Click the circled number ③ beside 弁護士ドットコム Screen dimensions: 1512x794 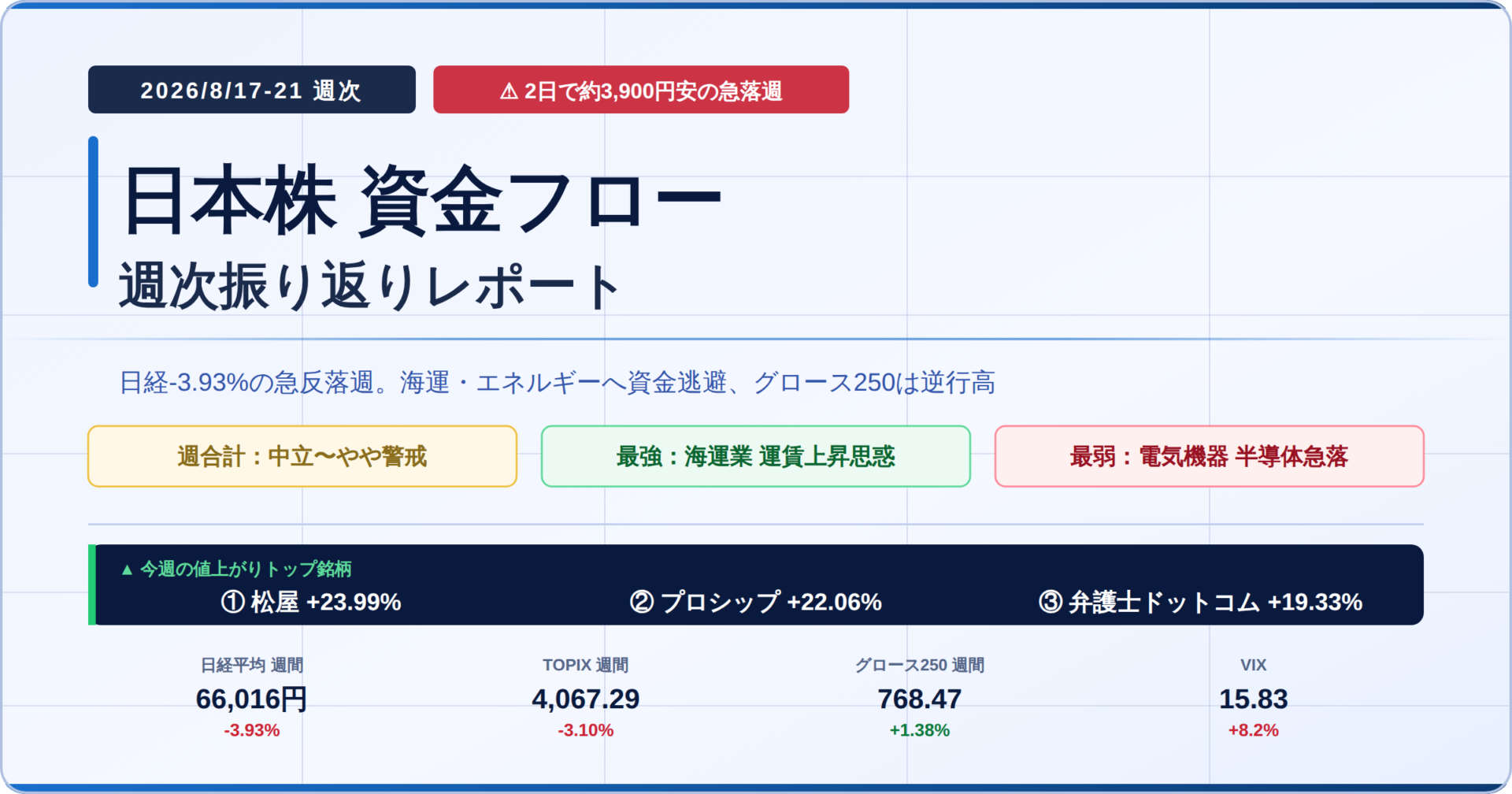point(1051,602)
